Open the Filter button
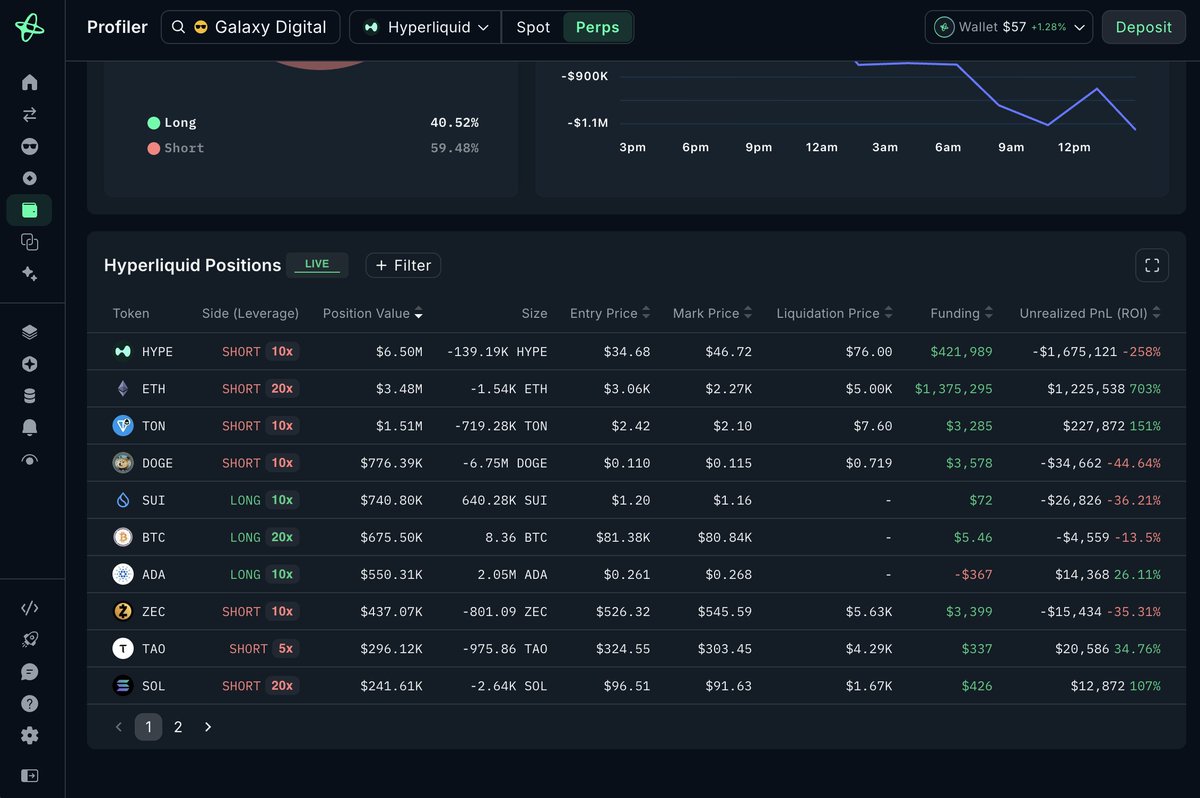The width and height of the screenshot is (1200, 798). pos(403,265)
